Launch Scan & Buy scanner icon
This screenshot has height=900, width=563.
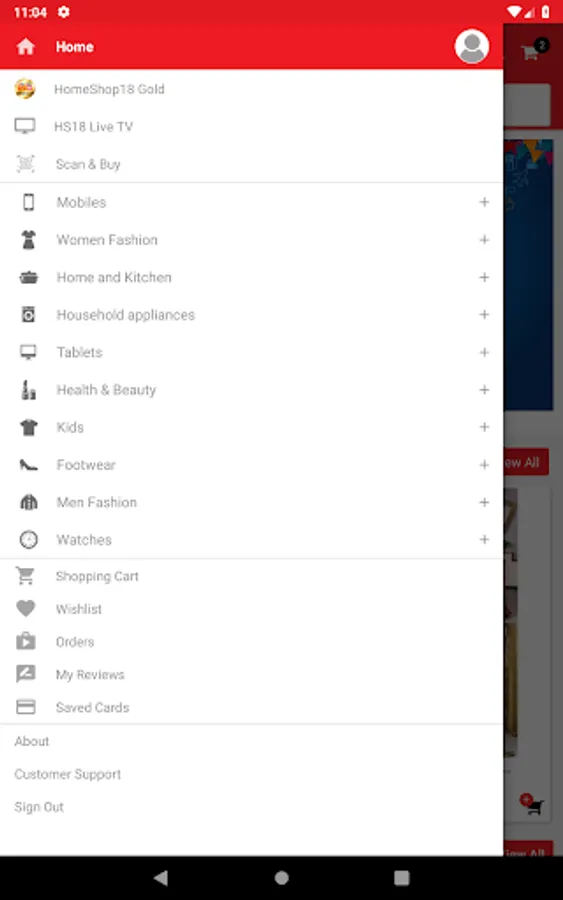click(25, 164)
